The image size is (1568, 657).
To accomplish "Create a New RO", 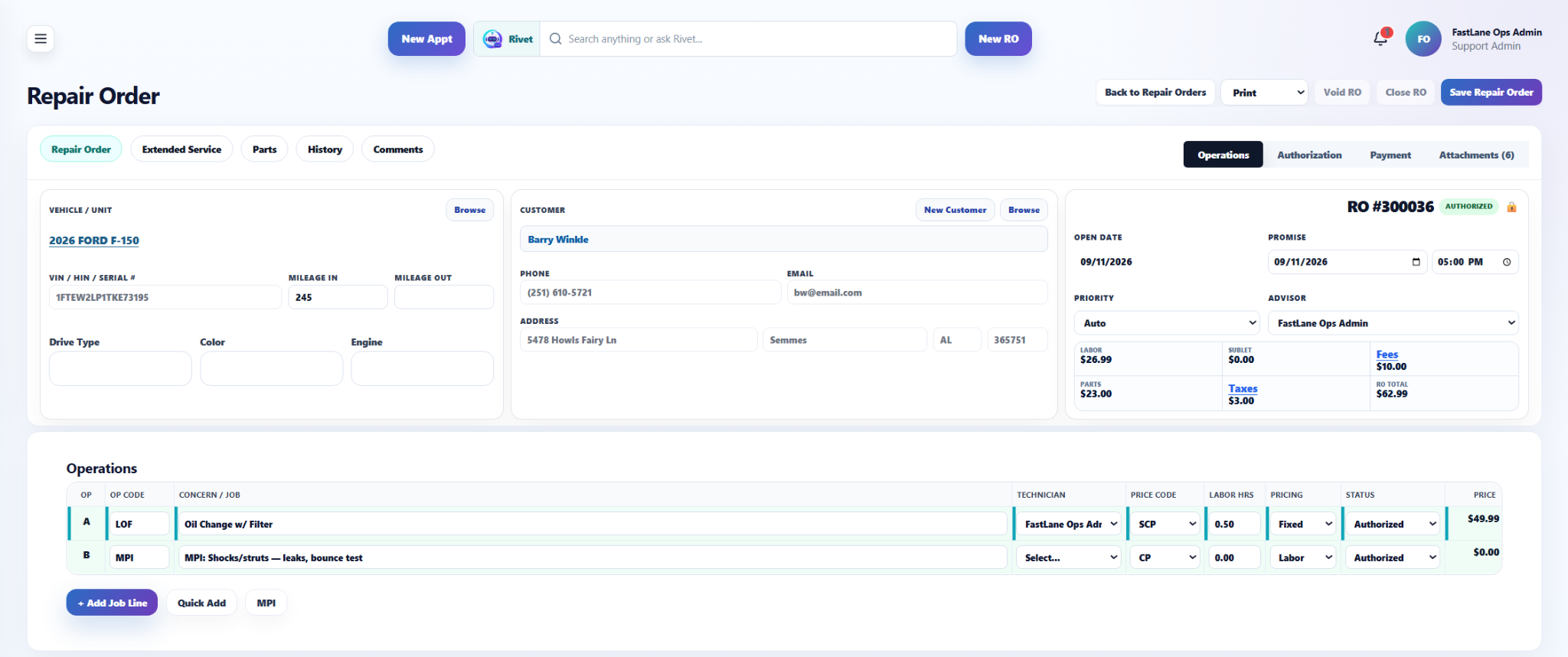I will tap(998, 39).
